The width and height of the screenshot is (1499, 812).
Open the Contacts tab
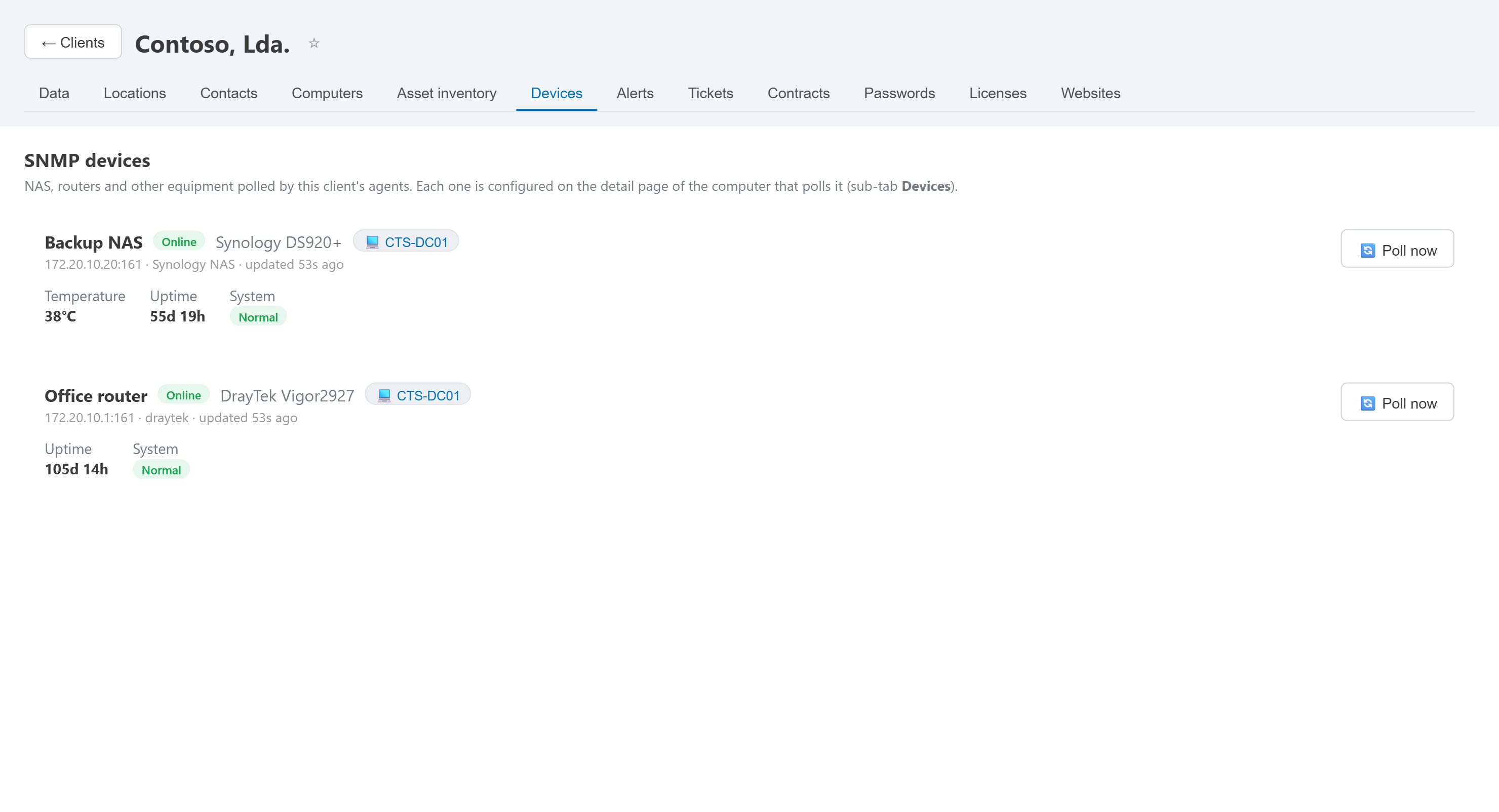229,93
